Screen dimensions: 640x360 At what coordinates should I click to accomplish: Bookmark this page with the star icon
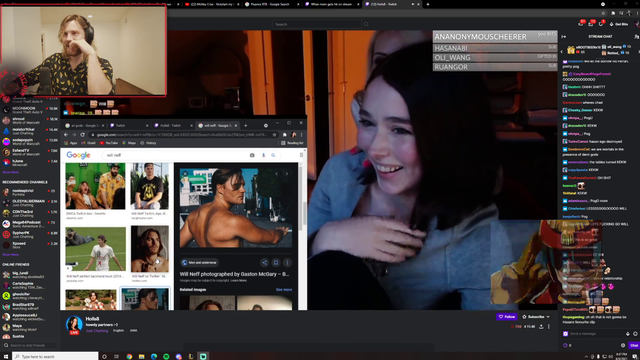[x=603, y=13]
